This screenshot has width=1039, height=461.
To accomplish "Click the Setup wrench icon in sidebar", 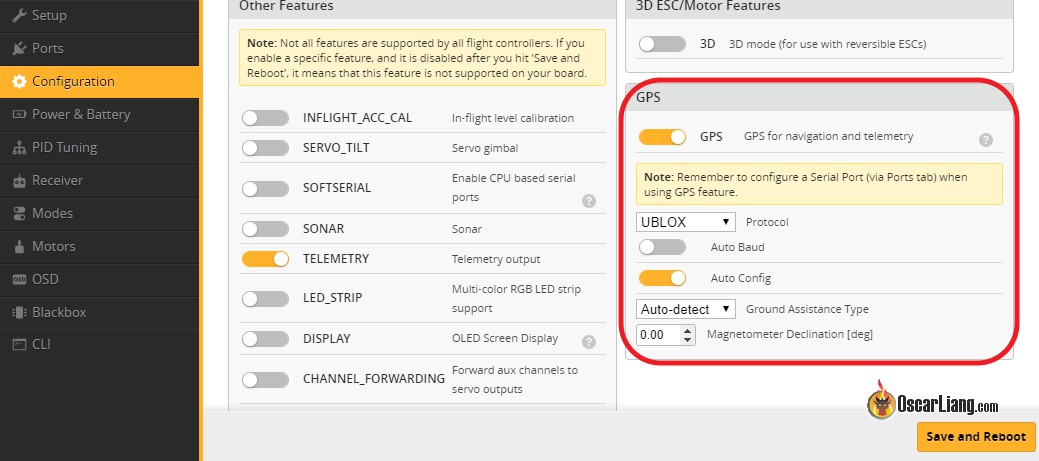I will (20, 16).
